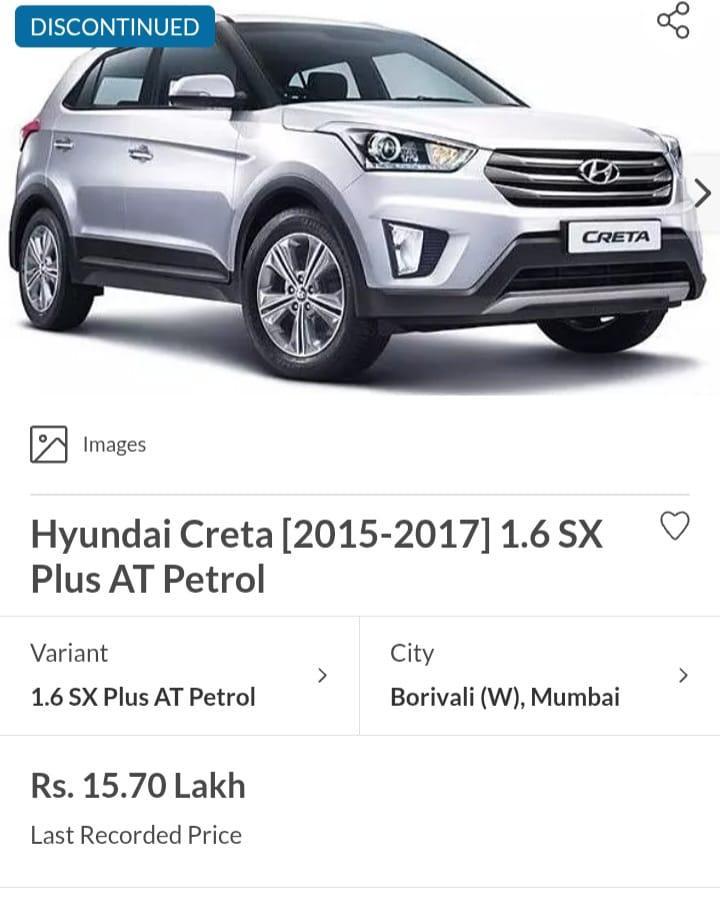Click the Rs. 15.70 Lakh price
Image resolution: width=720 pixels, height=901 pixels.
point(138,786)
